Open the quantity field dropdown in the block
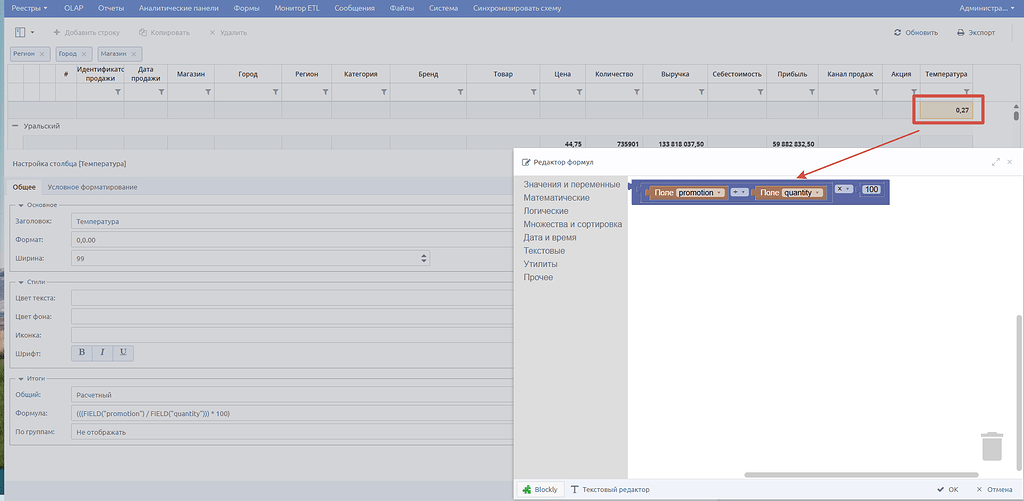Viewport: 1024px width, 501px height. point(817,193)
